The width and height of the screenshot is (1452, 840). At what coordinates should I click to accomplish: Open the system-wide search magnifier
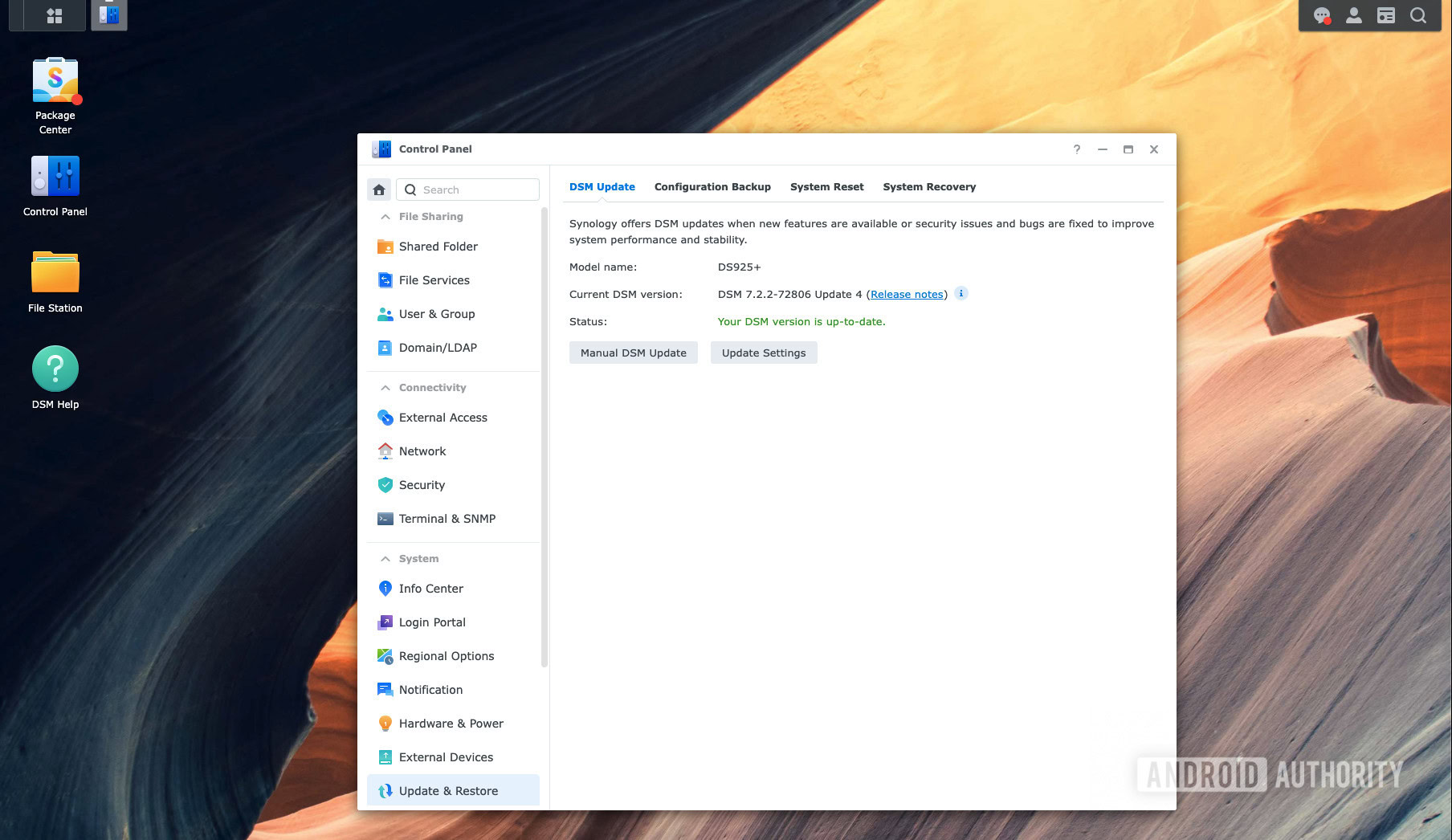1418,14
